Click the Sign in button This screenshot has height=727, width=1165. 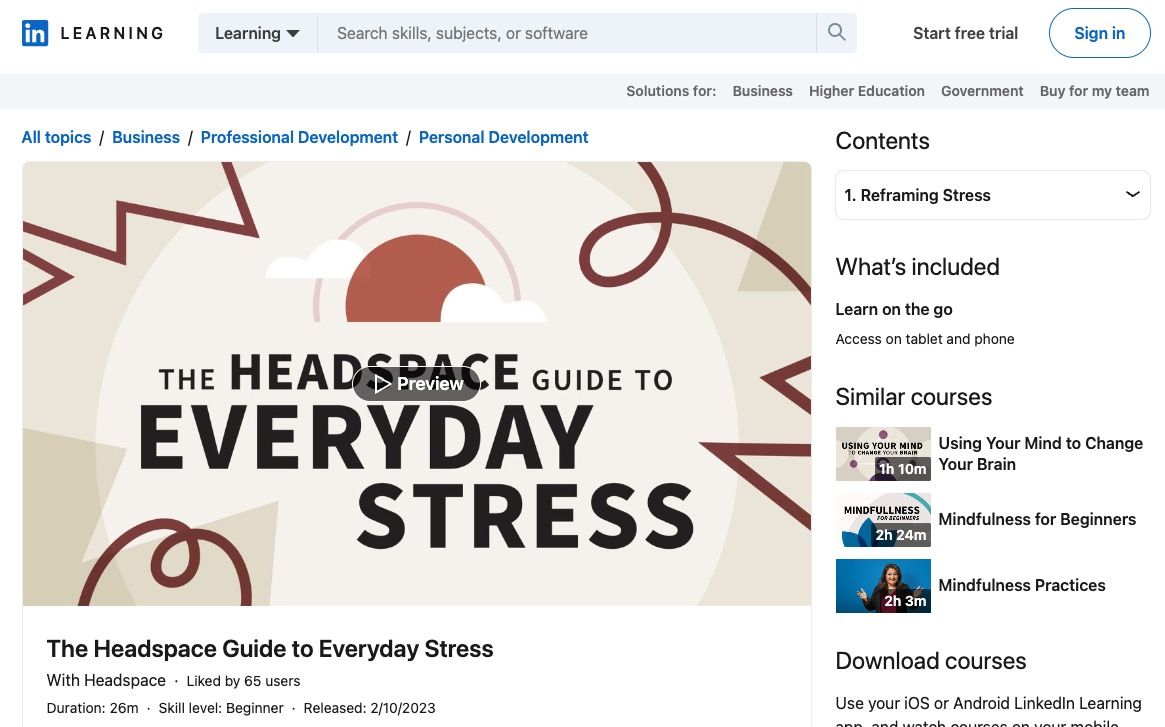(1099, 33)
